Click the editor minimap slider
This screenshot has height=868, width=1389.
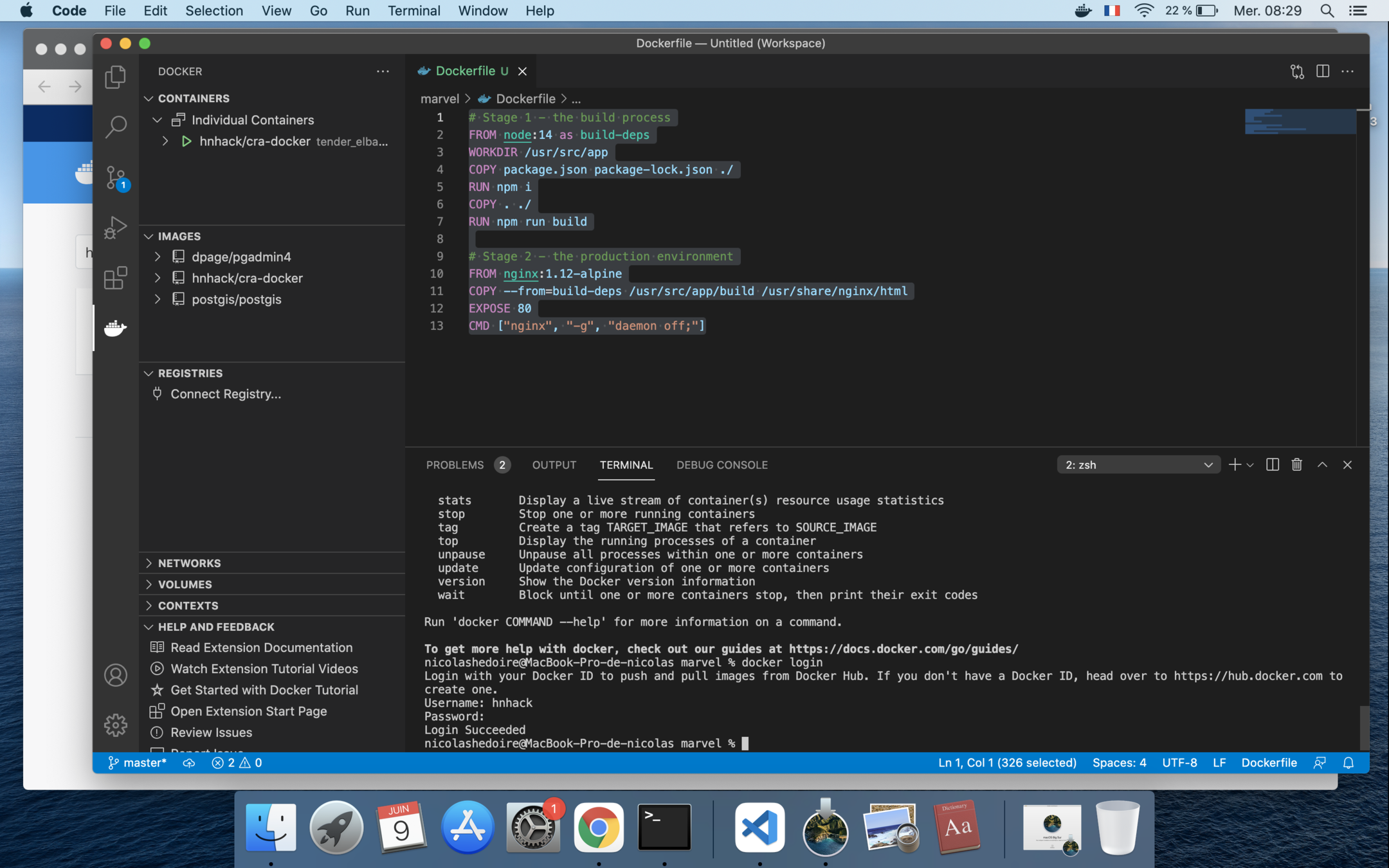click(x=1300, y=122)
